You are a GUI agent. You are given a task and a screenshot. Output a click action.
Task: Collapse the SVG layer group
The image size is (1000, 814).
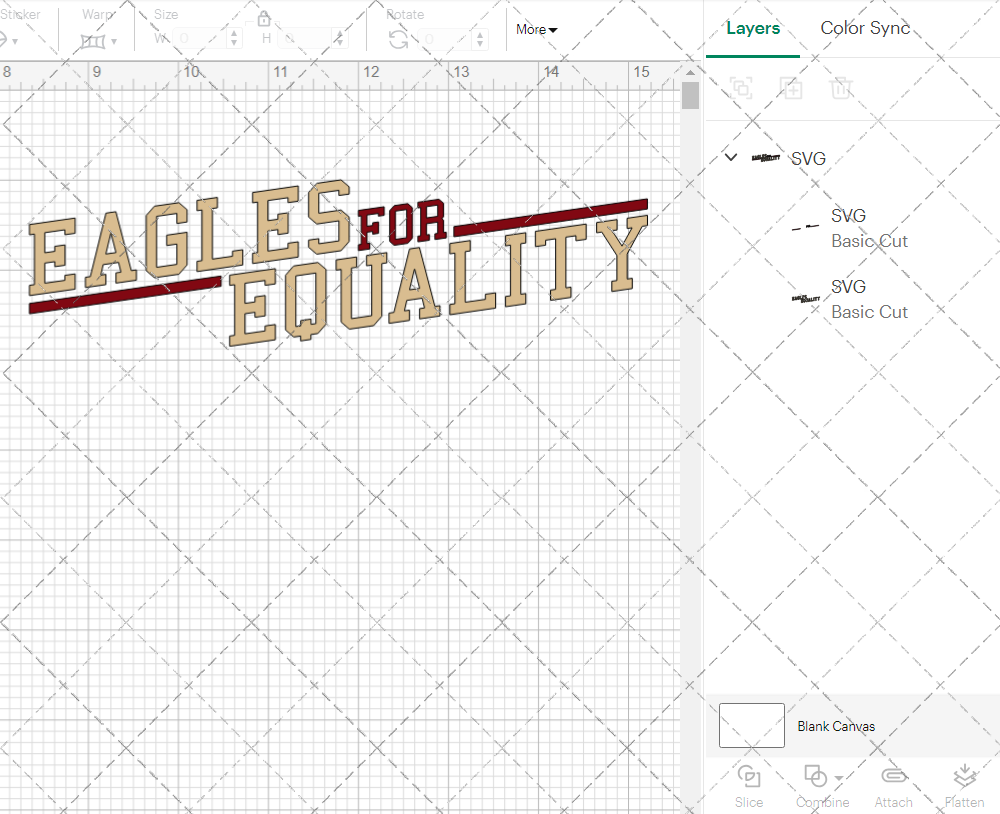[730, 157]
